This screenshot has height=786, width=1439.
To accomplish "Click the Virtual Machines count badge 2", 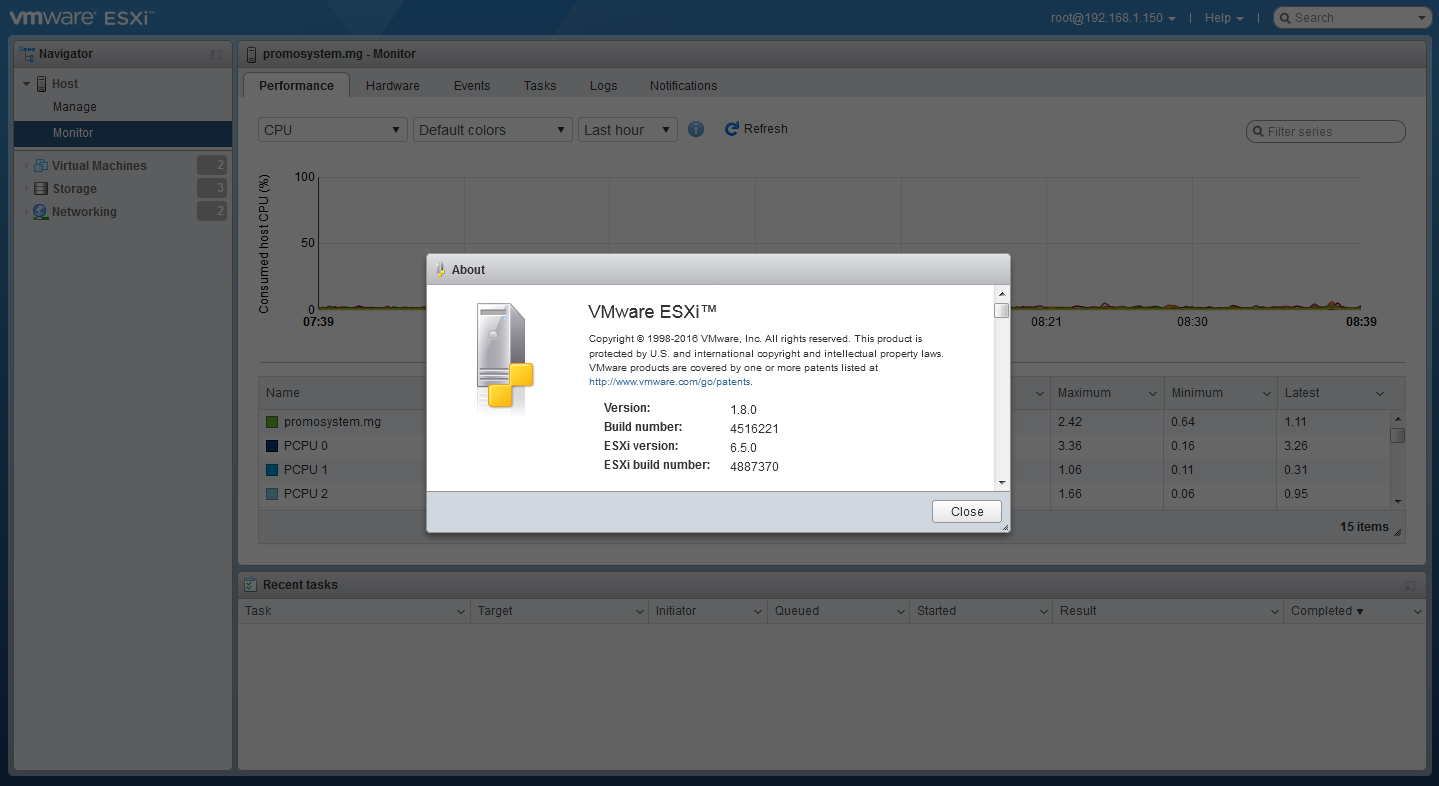I will coord(212,166).
